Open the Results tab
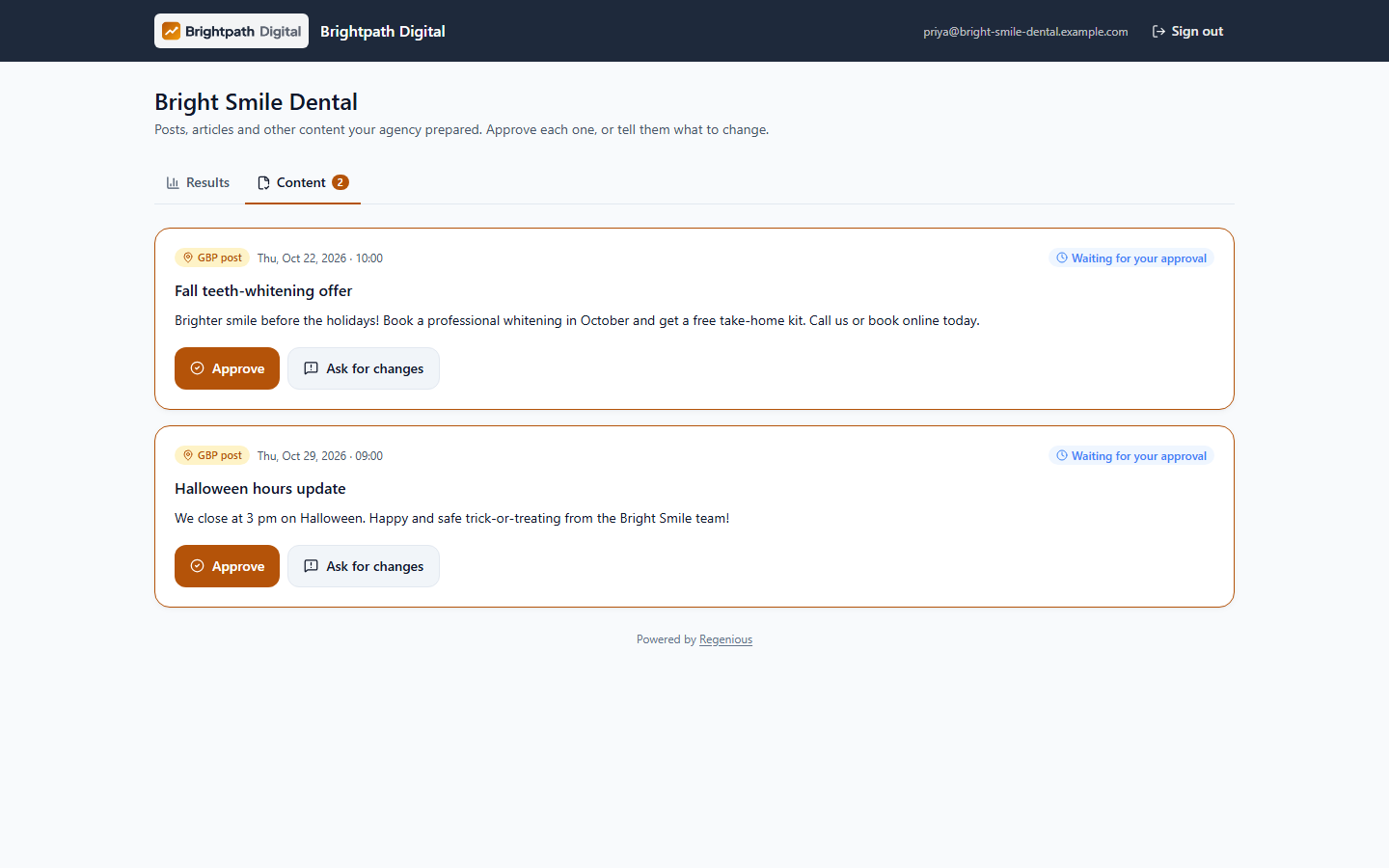 199,182
